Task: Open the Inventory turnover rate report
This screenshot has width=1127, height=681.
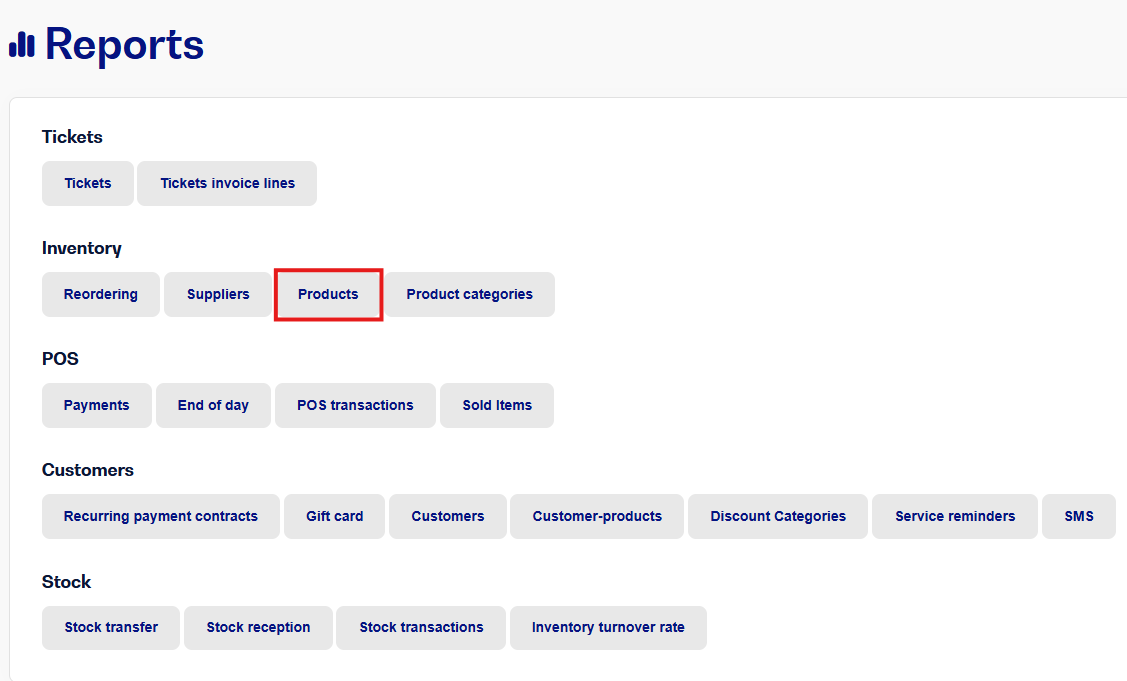Action: 608,628
